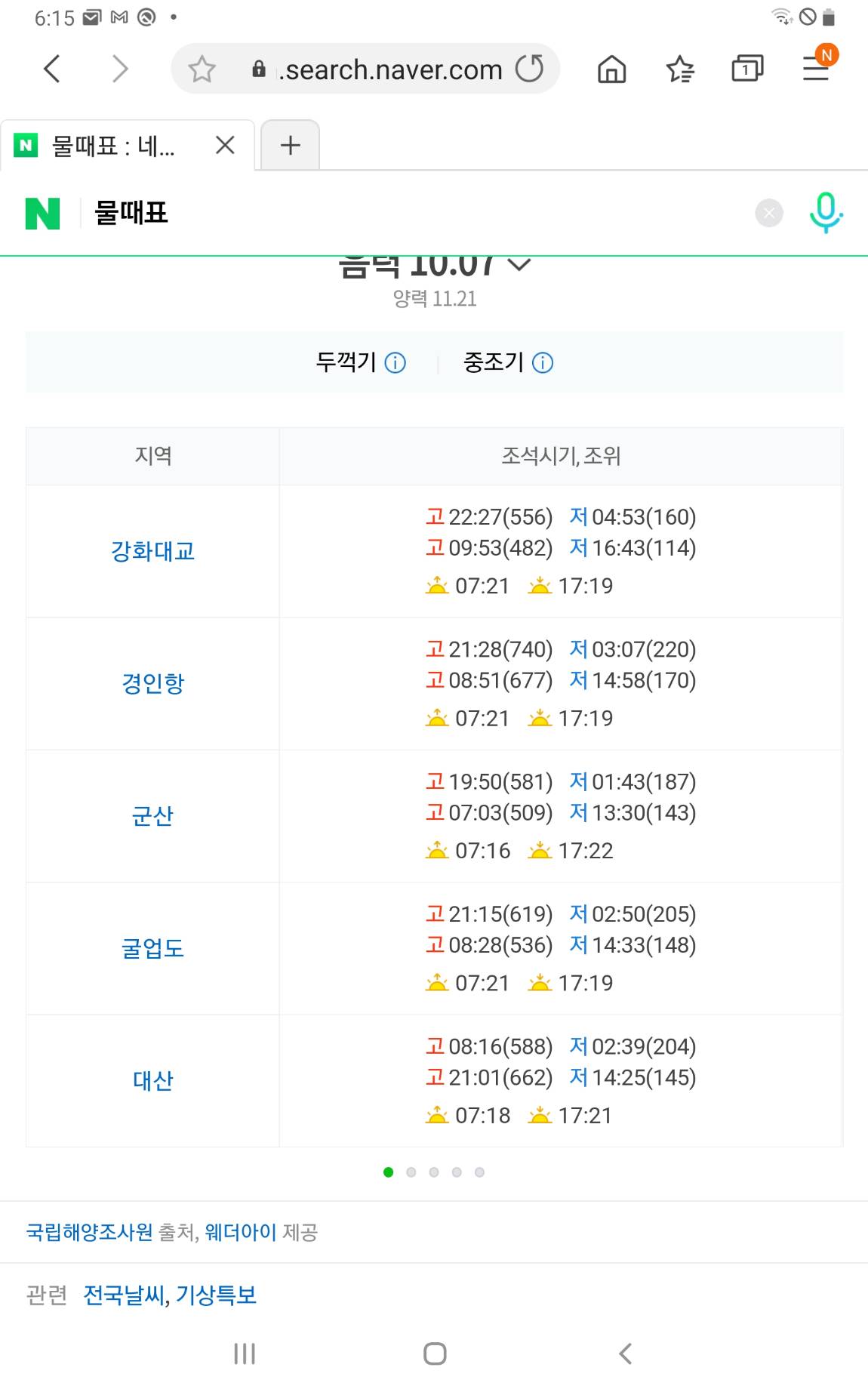Expand the lunar date dropdown chevron
Image resolution: width=868 pixels, height=1389 pixels.
(519, 264)
